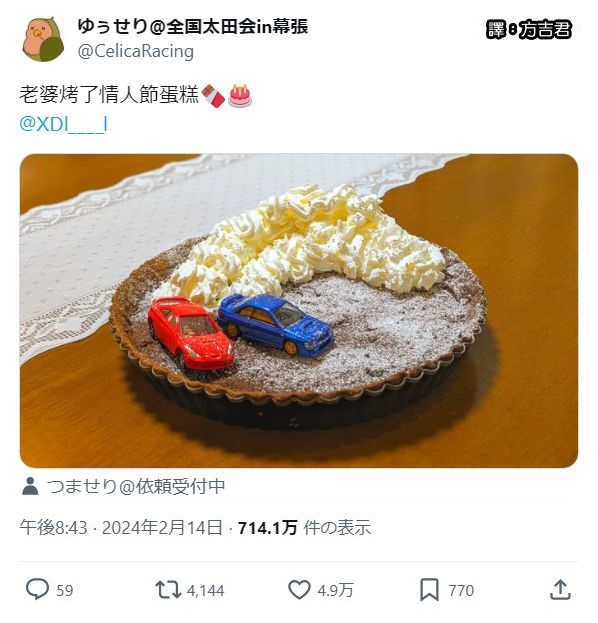Click the 譯:方吉君 watermark label
Image resolution: width=598 pixels, height=623 pixels.
point(528,29)
